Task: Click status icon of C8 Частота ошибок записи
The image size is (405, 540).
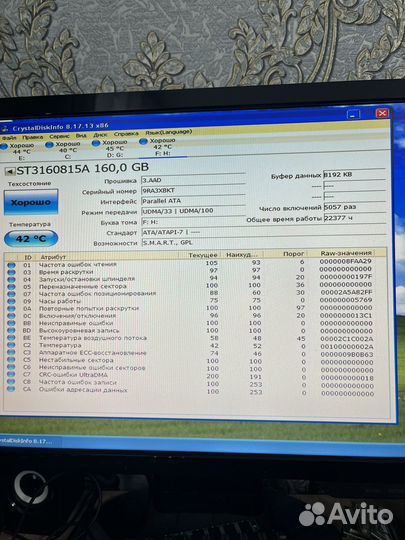Action: coord(11,382)
